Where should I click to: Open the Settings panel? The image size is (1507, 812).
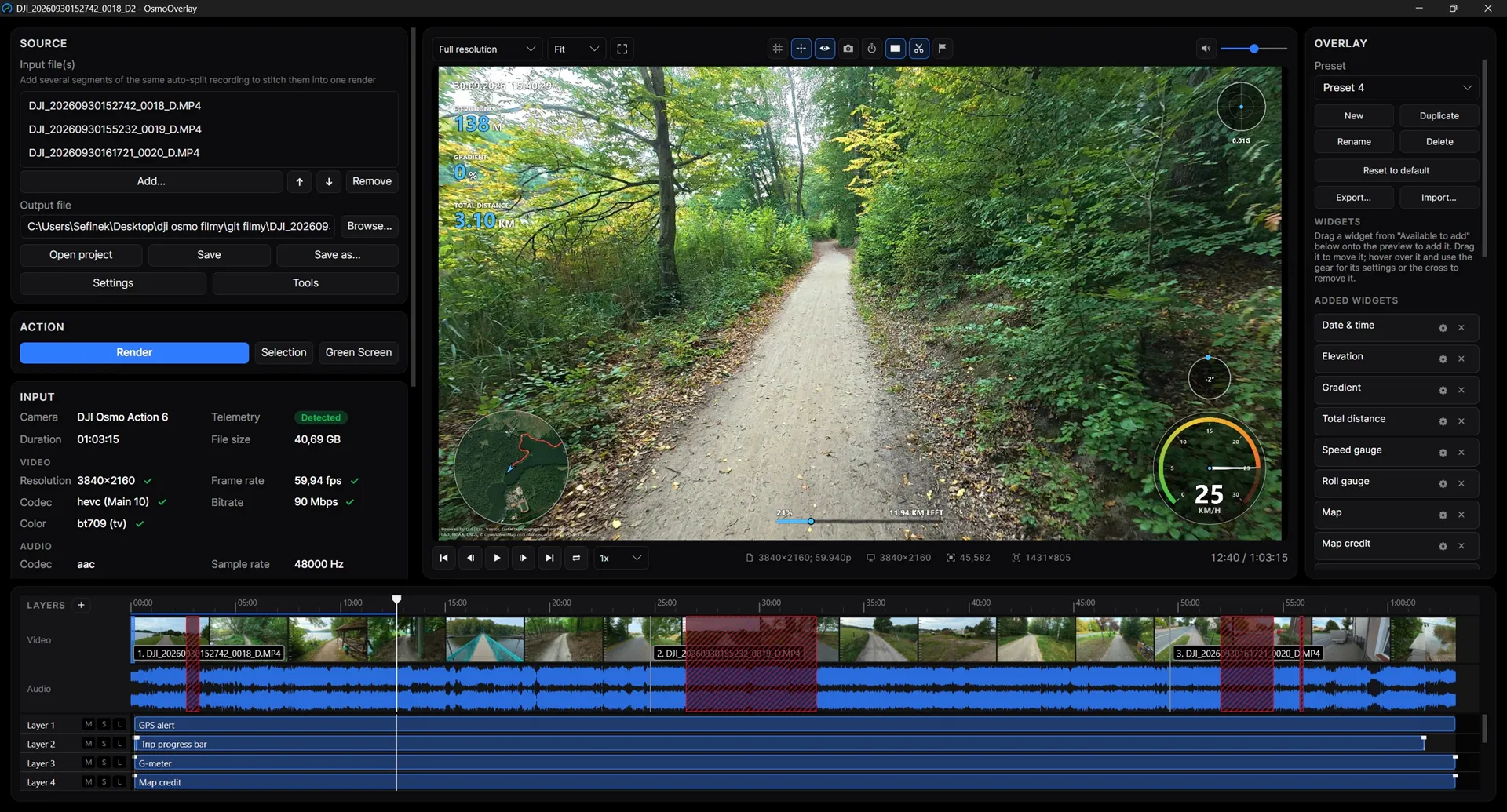pyautogui.click(x=113, y=283)
